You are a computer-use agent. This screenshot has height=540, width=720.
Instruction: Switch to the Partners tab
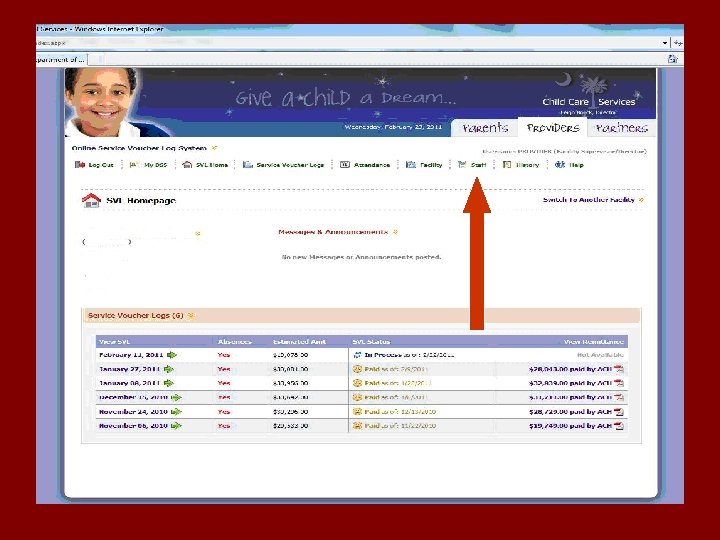tap(622, 128)
